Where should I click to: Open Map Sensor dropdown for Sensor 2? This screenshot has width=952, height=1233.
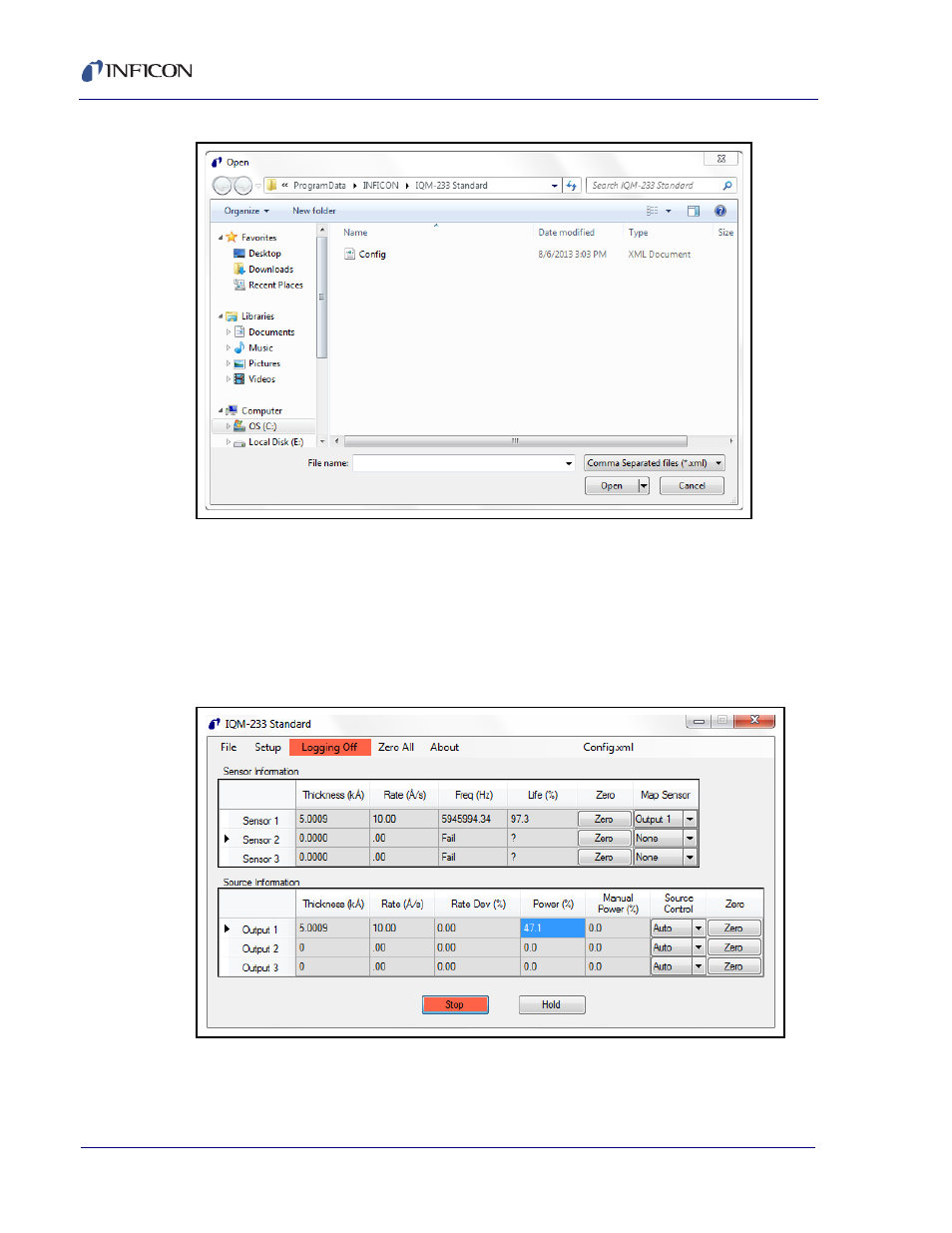coord(690,839)
